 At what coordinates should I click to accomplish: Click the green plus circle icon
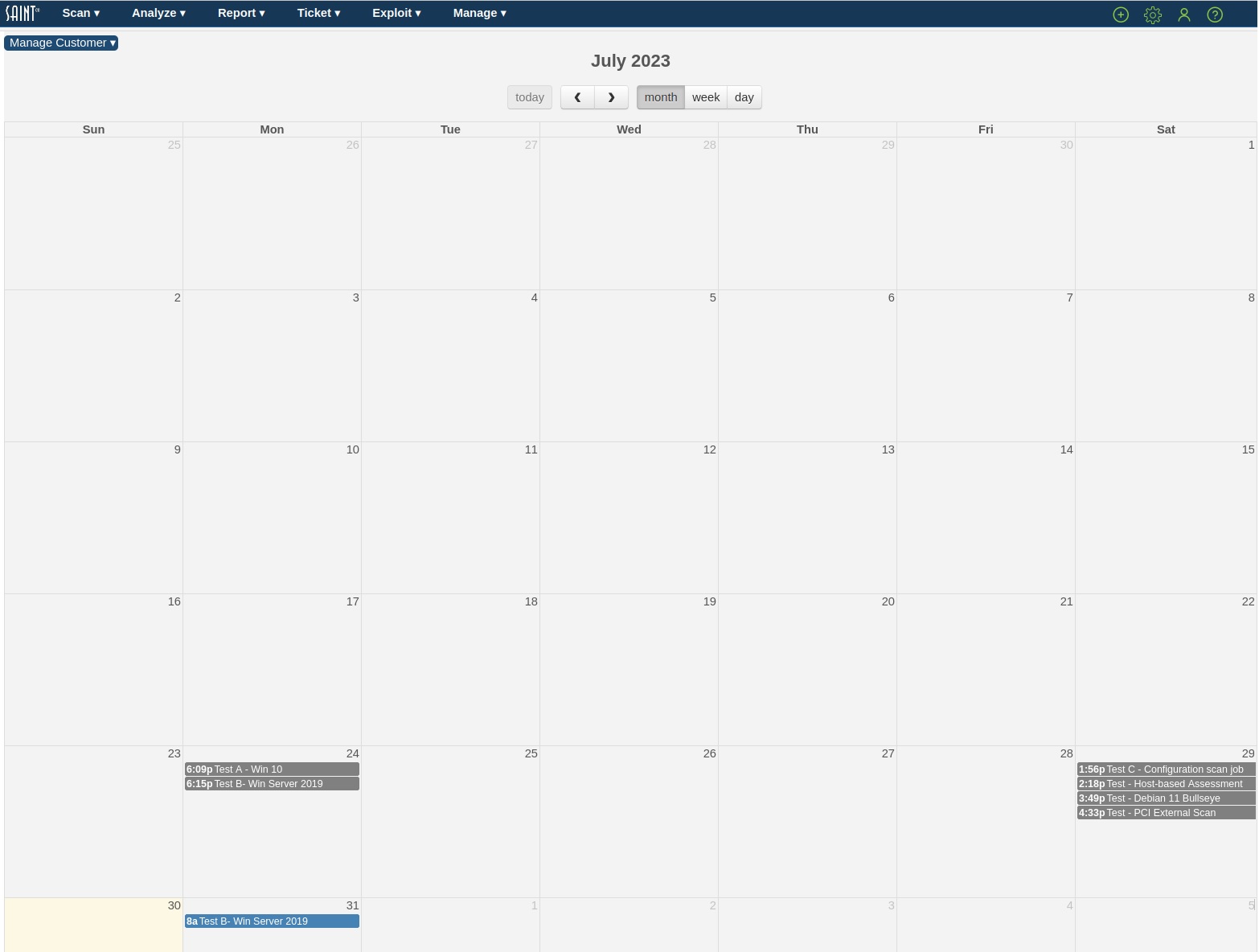point(1121,14)
